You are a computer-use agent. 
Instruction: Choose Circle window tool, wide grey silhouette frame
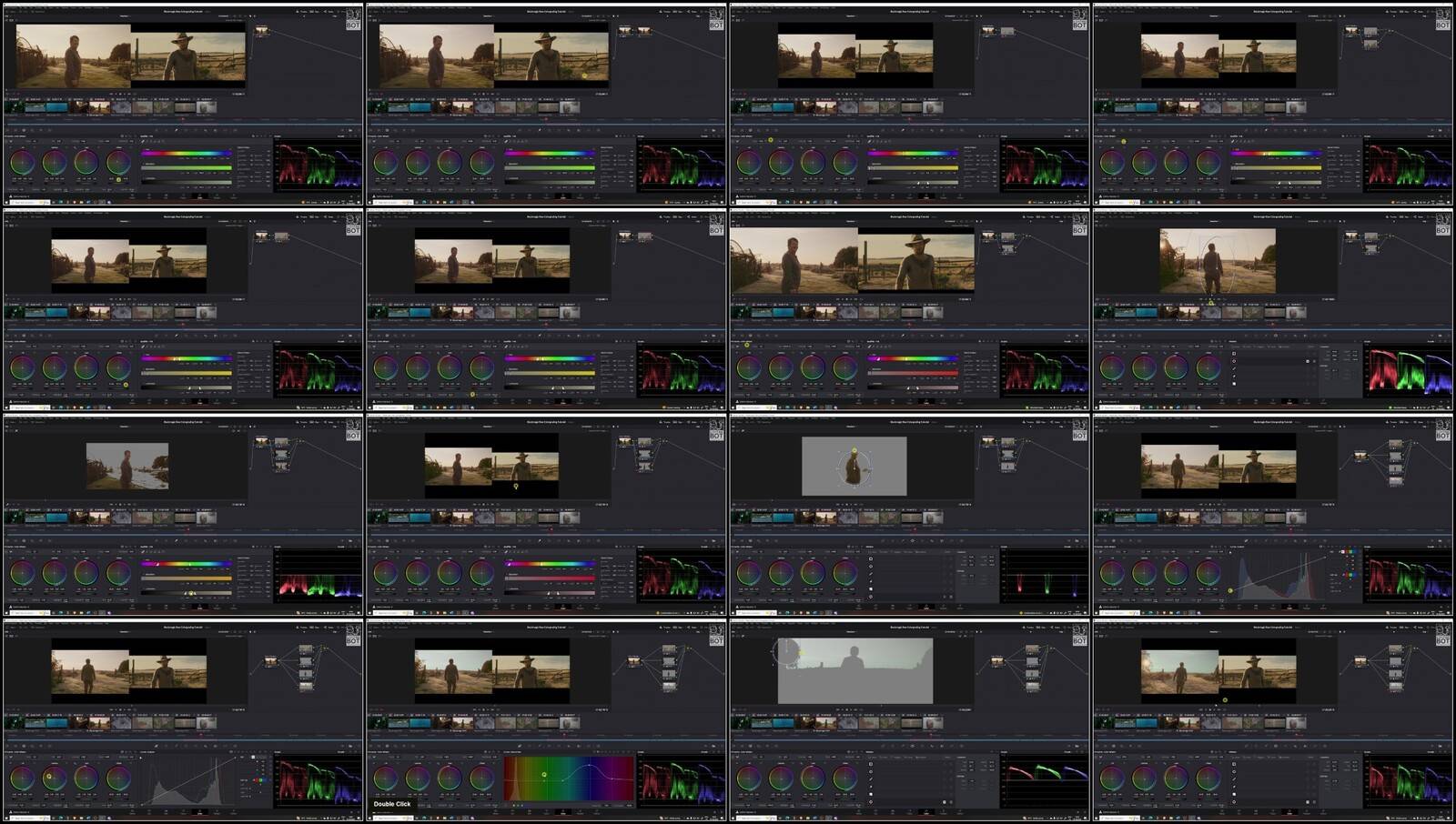tap(871, 771)
